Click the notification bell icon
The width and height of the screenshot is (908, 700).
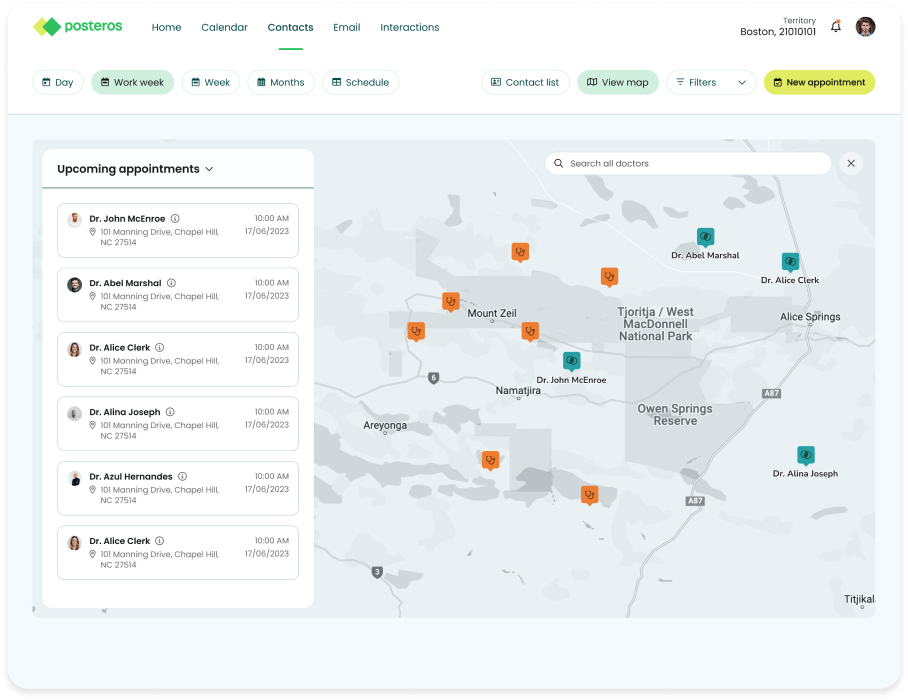point(836,27)
